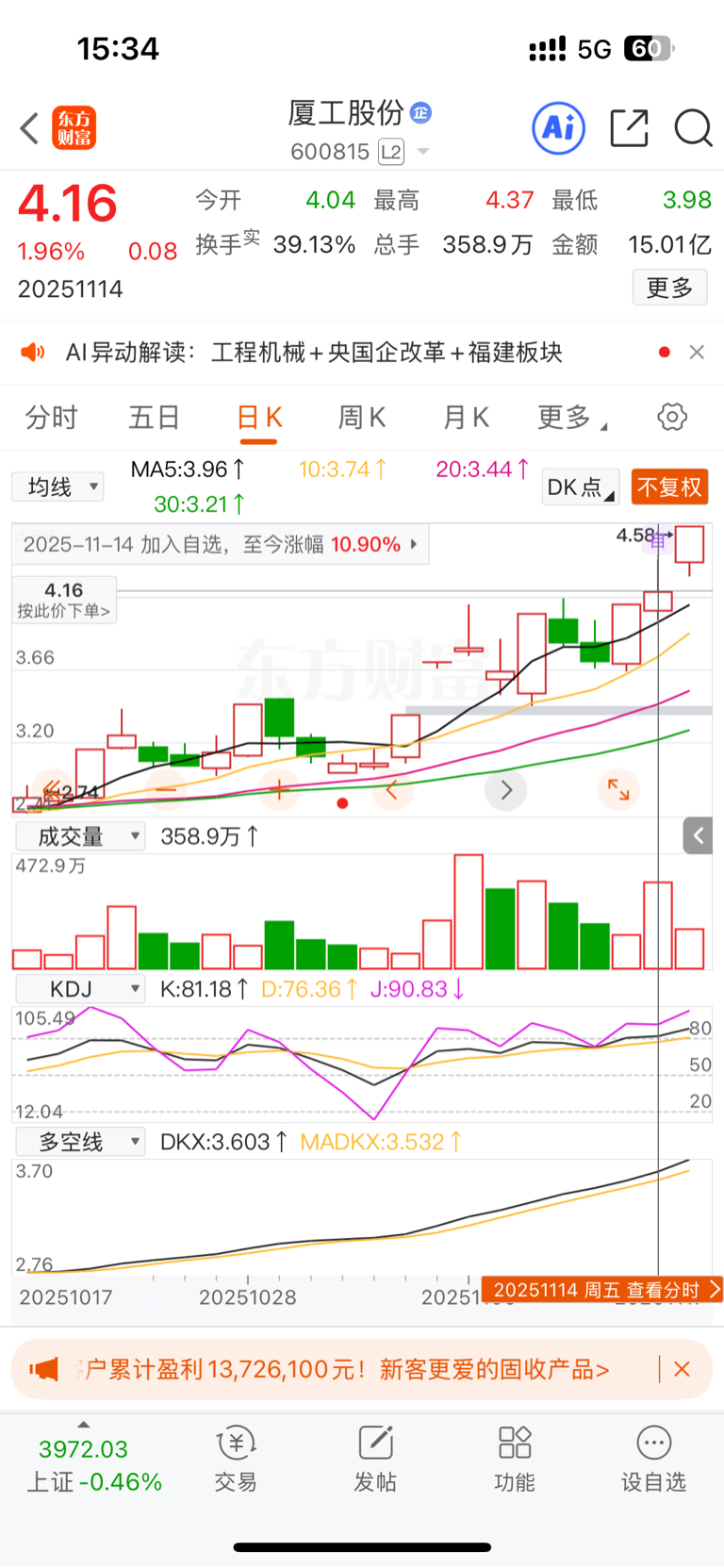This screenshot has width=724, height=1568.
Task: Tap the orange speaker icon for AI异动解读
Action: [x=33, y=353]
